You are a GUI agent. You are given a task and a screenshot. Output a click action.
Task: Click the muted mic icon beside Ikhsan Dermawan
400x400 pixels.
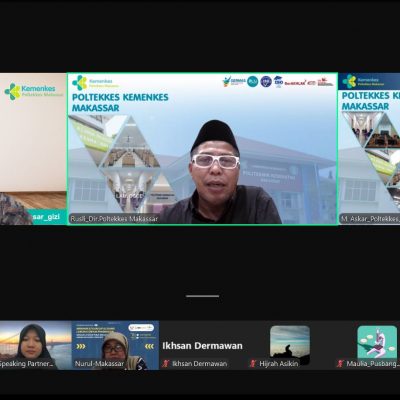(166, 364)
